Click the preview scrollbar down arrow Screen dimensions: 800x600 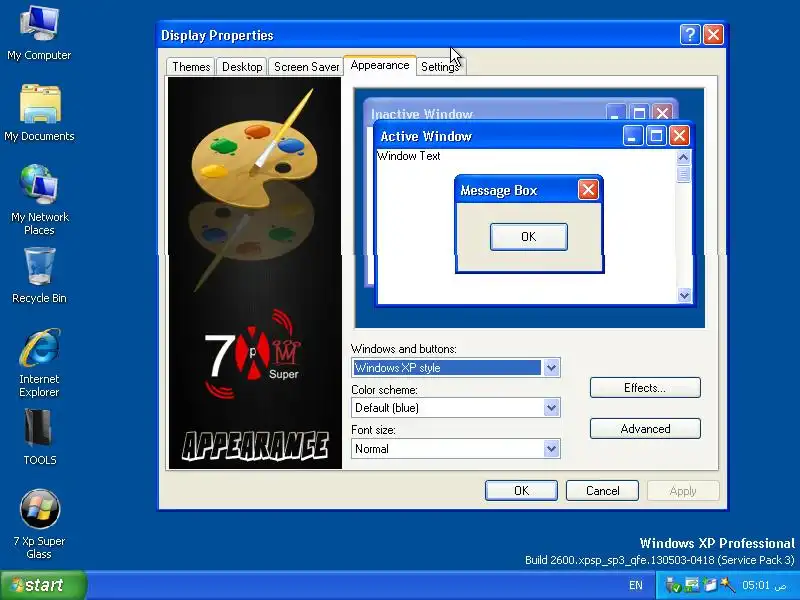pyautogui.click(x=684, y=295)
